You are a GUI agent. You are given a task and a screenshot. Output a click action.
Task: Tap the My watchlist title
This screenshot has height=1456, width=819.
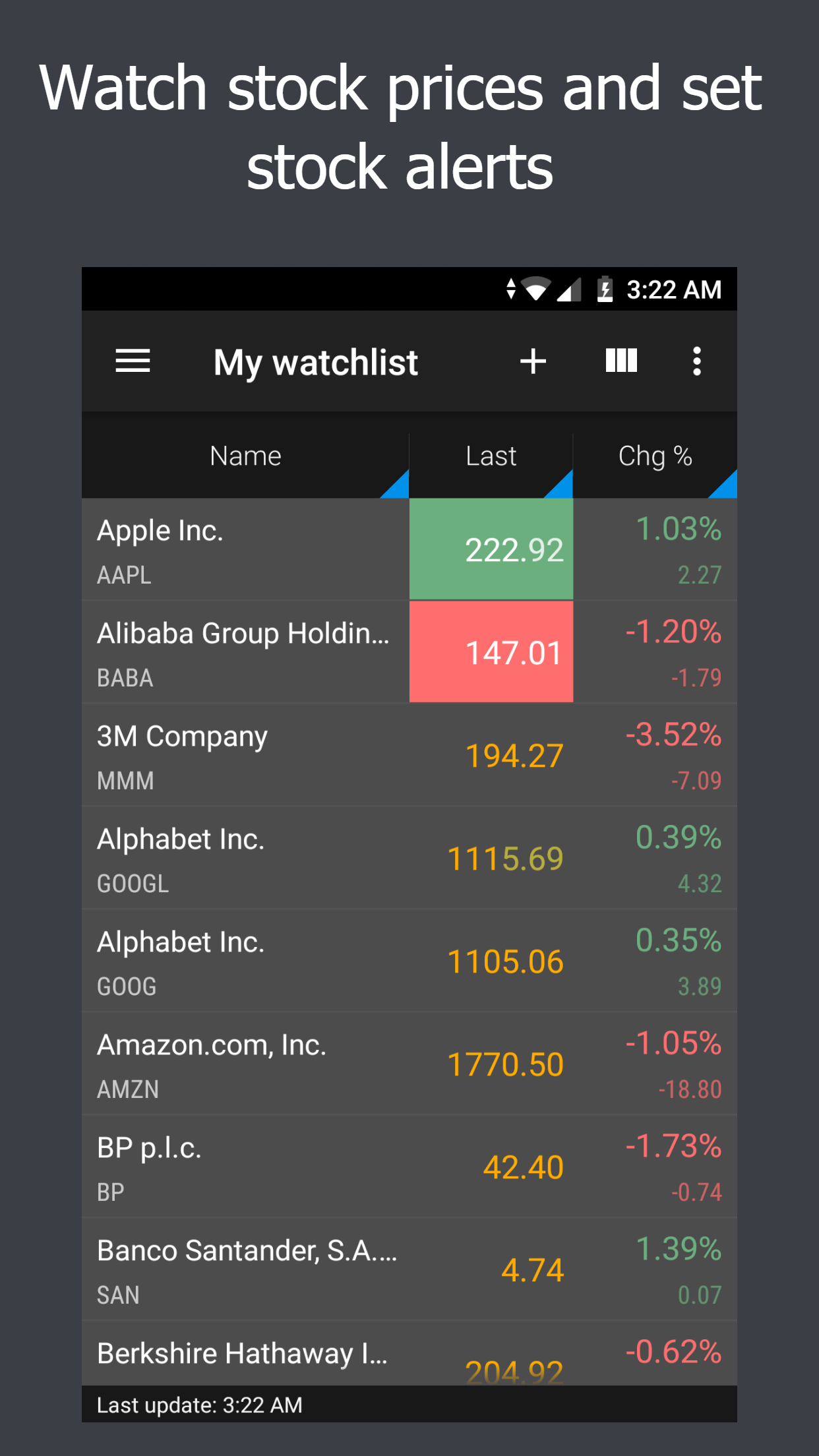pyautogui.click(x=315, y=362)
